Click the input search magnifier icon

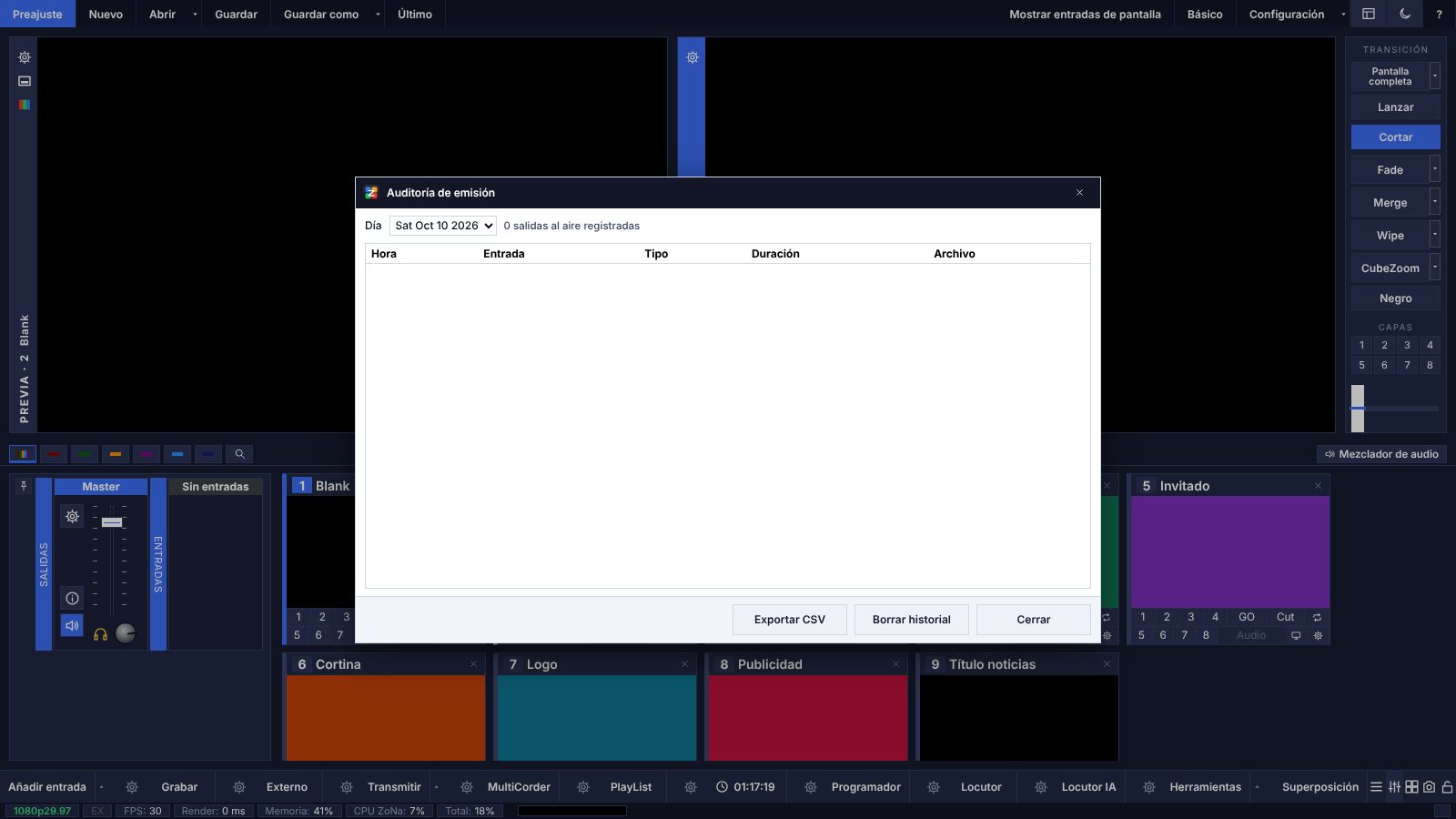point(239,454)
